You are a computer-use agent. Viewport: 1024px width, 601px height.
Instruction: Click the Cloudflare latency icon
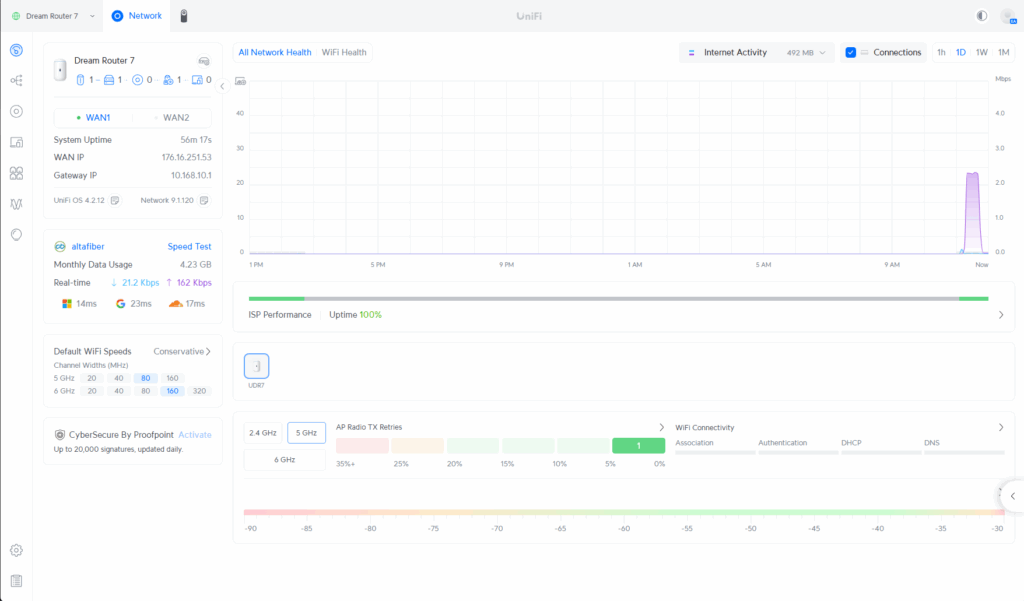point(176,304)
